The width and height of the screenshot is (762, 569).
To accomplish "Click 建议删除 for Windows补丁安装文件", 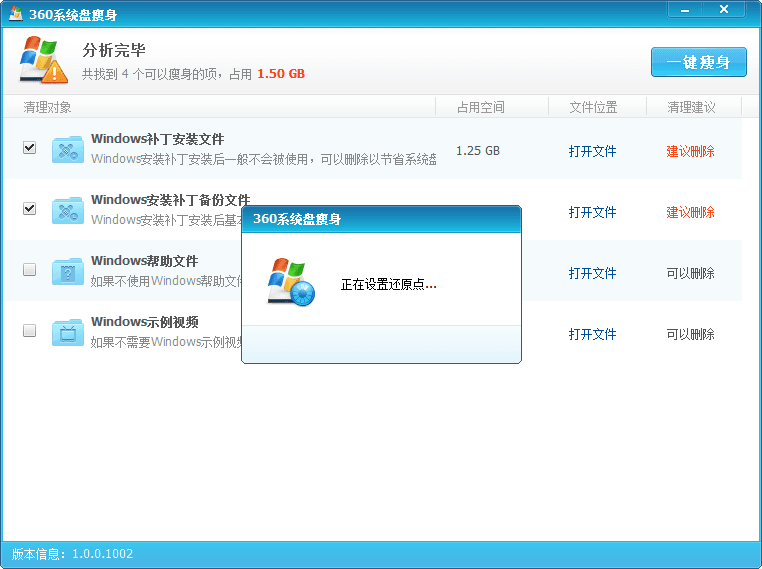I will (x=691, y=151).
